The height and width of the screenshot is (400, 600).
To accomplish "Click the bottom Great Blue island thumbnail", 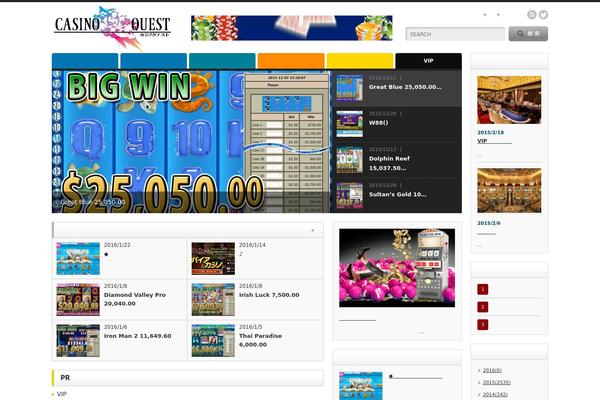I will [360, 386].
